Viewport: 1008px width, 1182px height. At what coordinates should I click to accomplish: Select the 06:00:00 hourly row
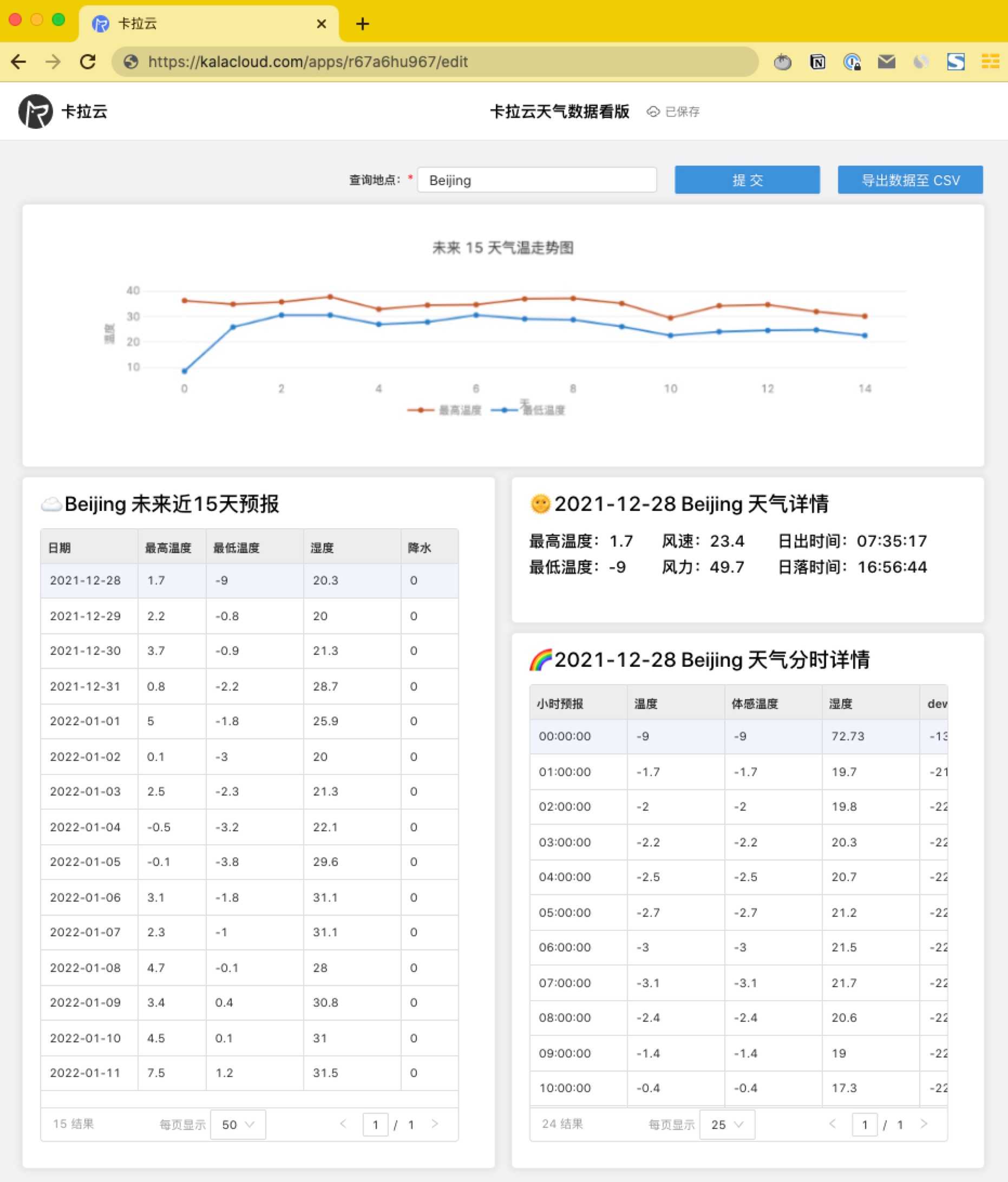739,948
